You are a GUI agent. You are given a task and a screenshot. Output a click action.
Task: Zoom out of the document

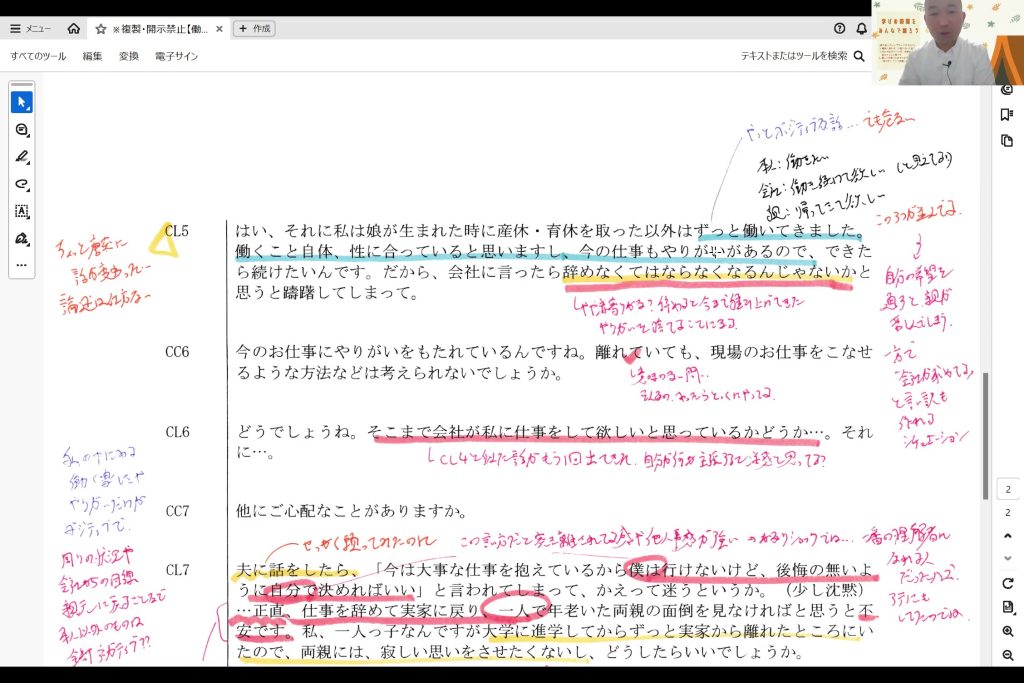click(x=1008, y=655)
